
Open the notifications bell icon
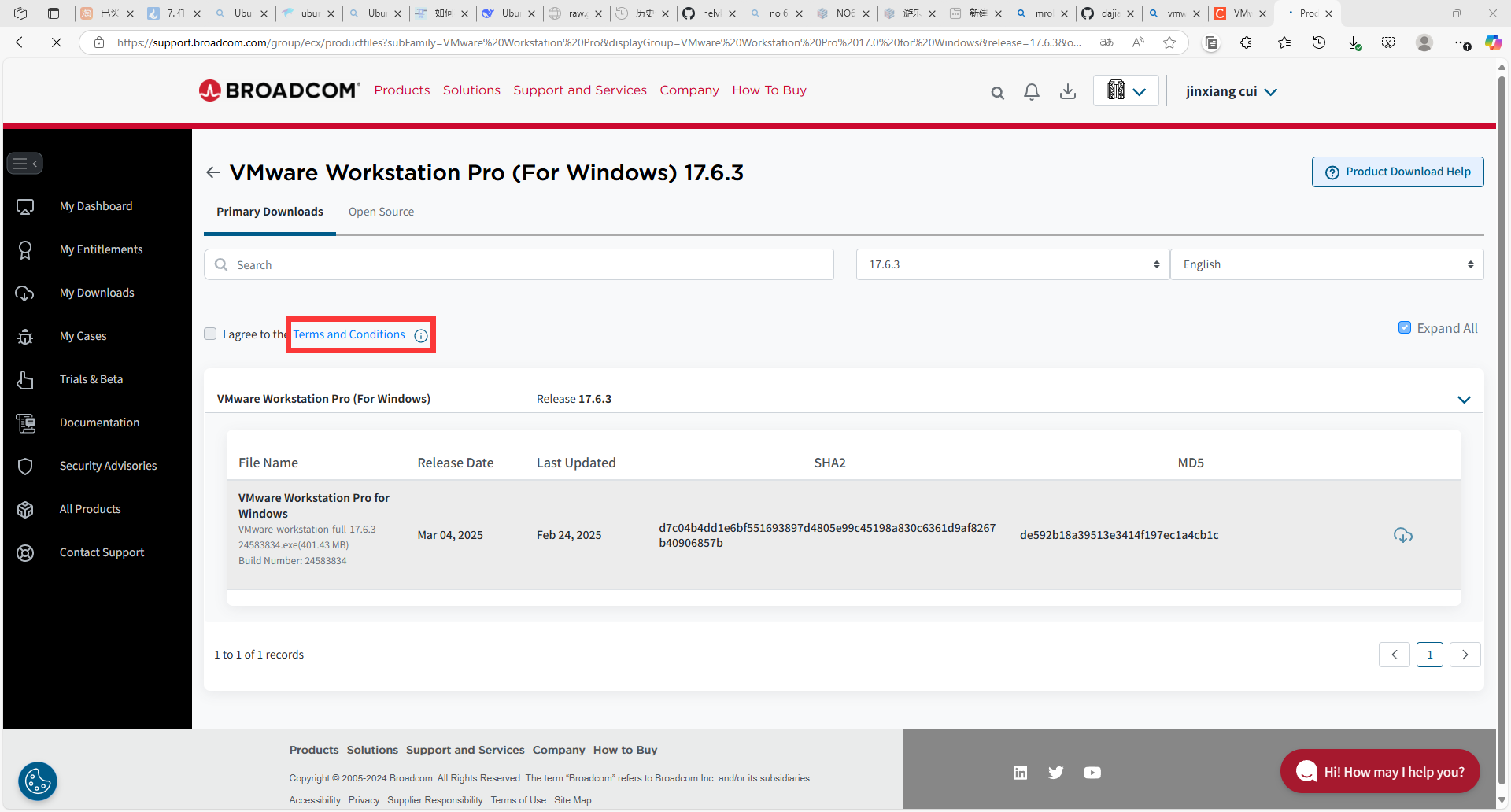pos(1032,92)
